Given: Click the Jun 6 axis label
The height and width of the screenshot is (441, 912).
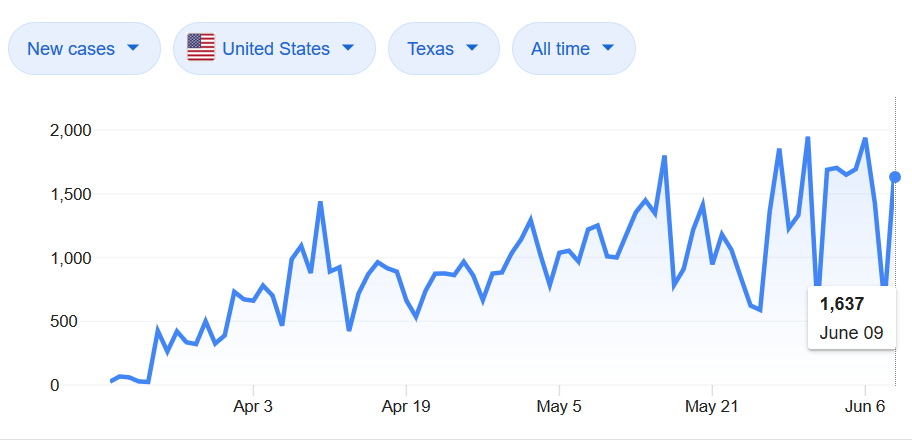Looking at the screenshot, I should tap(864, 407).
